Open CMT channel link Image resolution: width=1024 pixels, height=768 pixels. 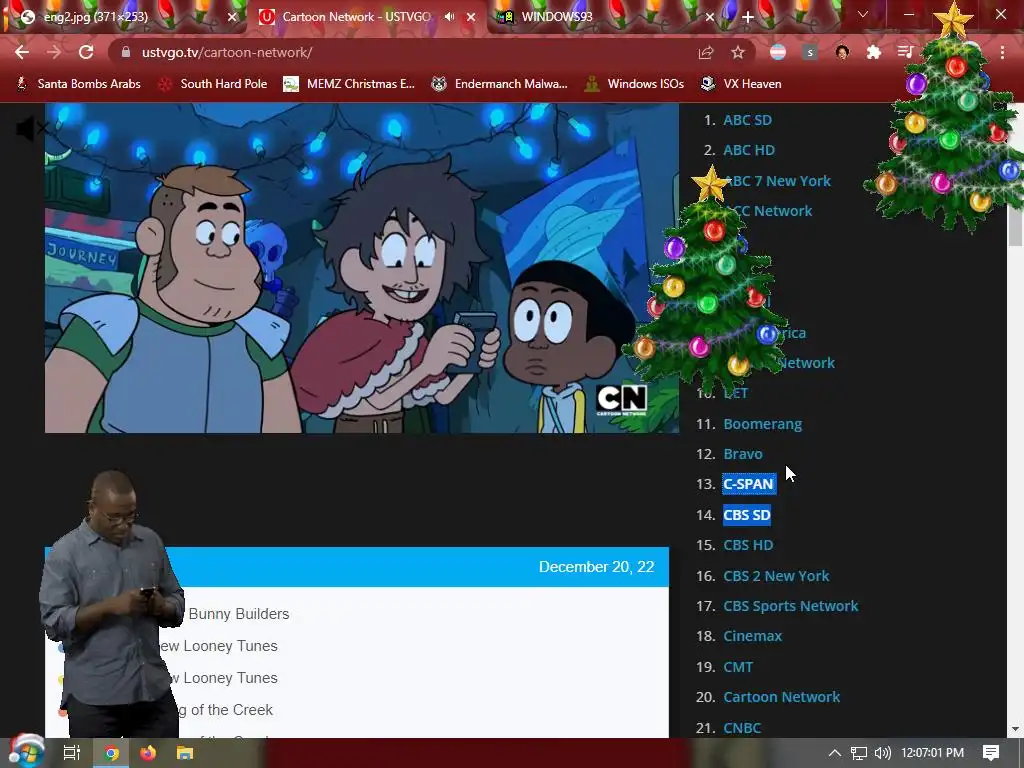coord(738,667)
